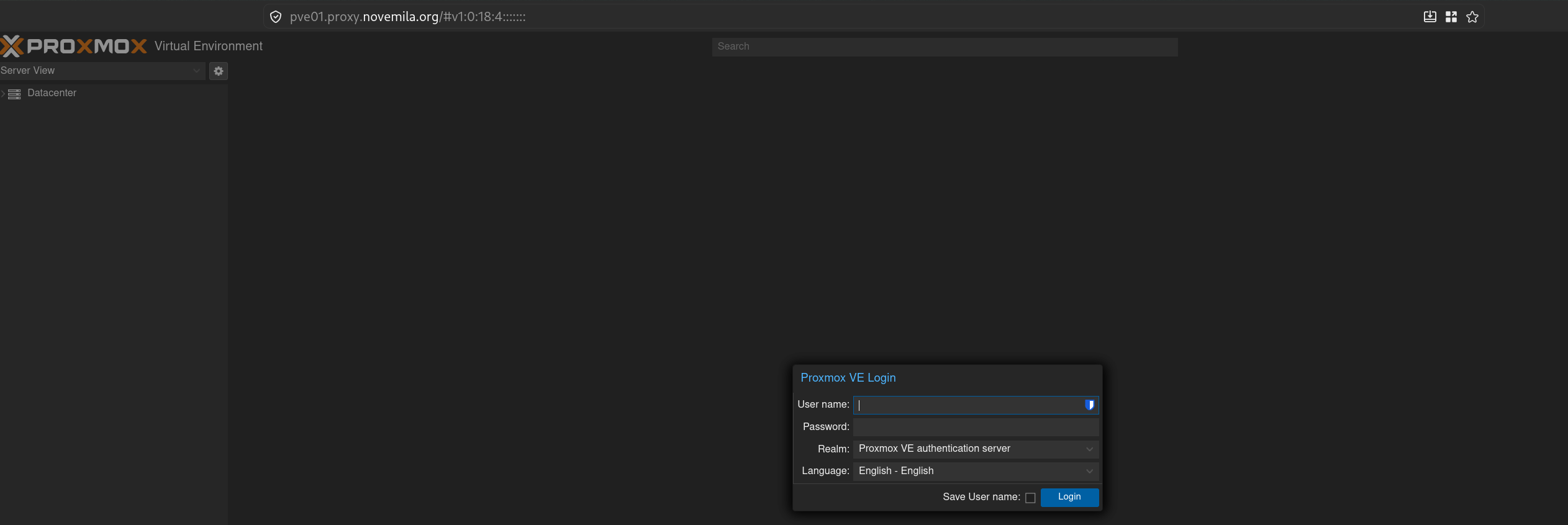Toggle the Save User name checkbox
The height and width of the screenshot is (525, 1568).
(x=1030, y=498)
